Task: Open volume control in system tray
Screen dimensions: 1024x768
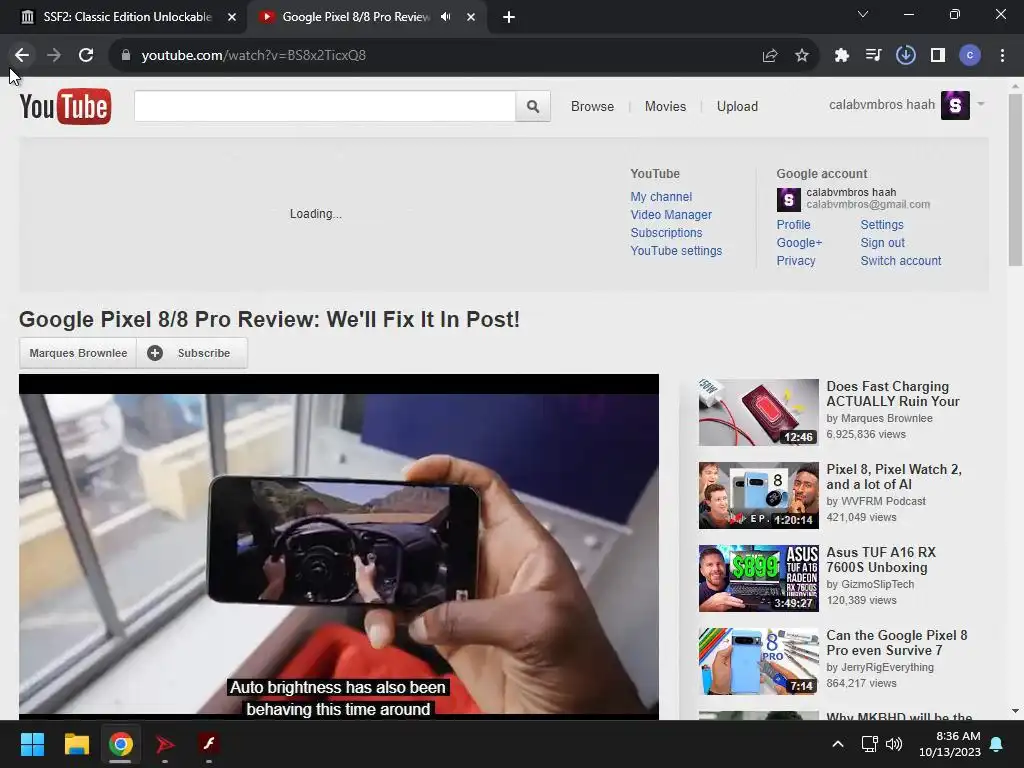Action: tap(894, 744)
